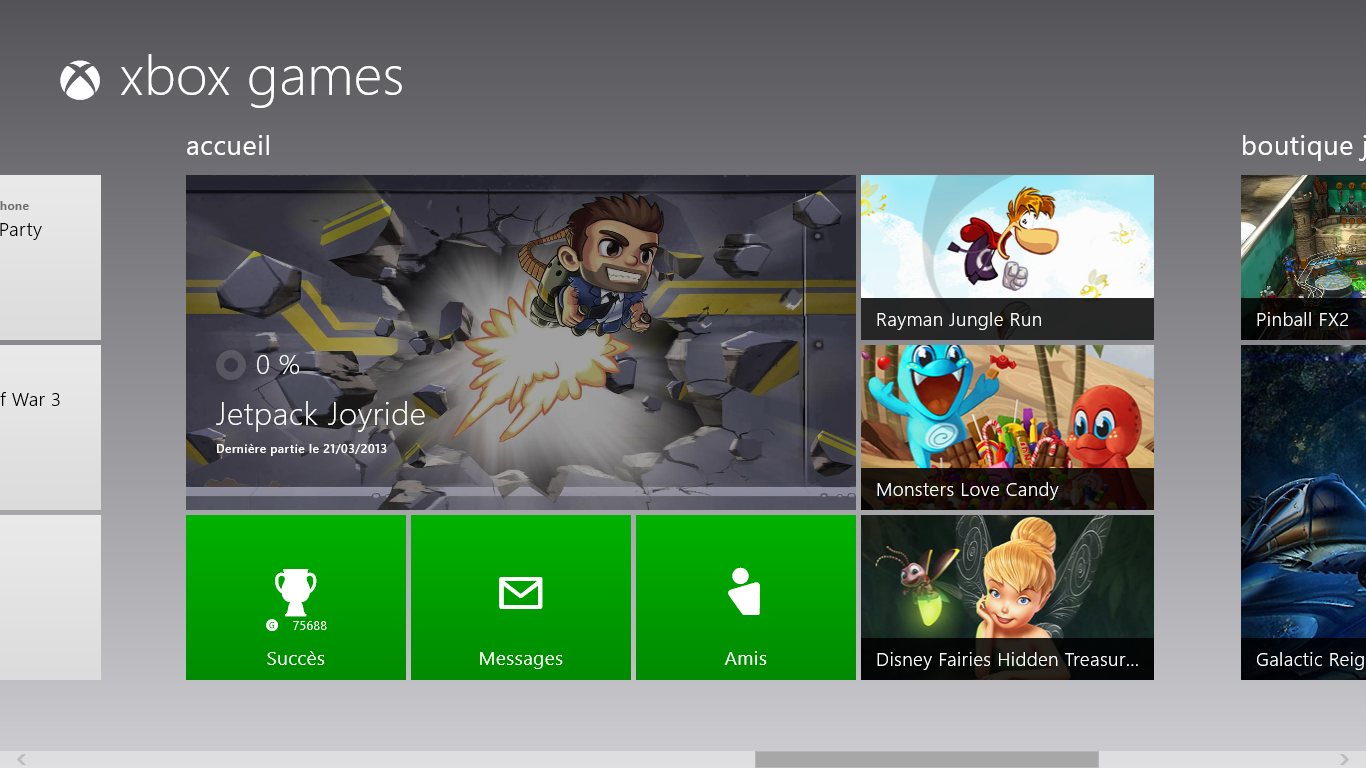Open Monsters Love Candy tile

click(x=1007, y=427)
